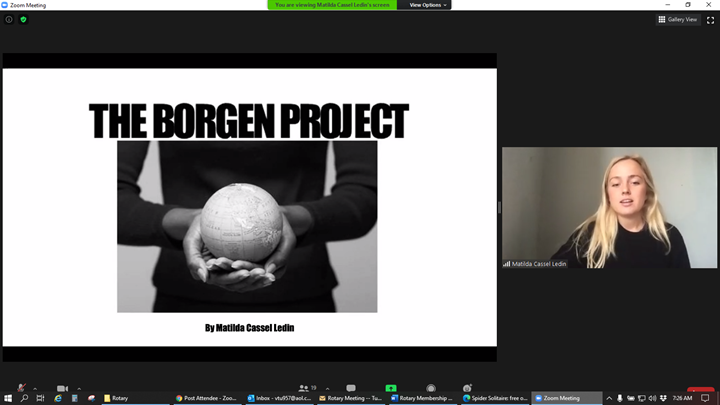Open the Windows Action Center notifications
The height and width of the screenshot is (405, 720).
pos(705,398)
